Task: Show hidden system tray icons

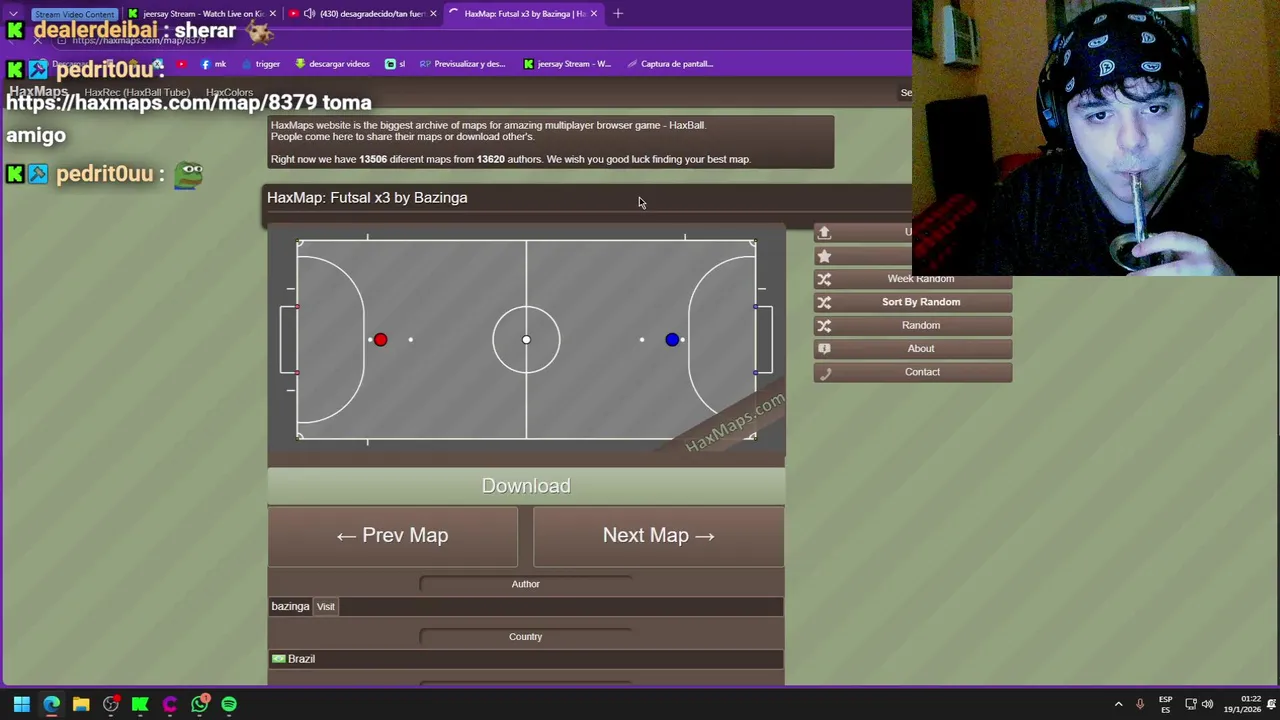Action: pyautogui.click(x=1118, y=704)
